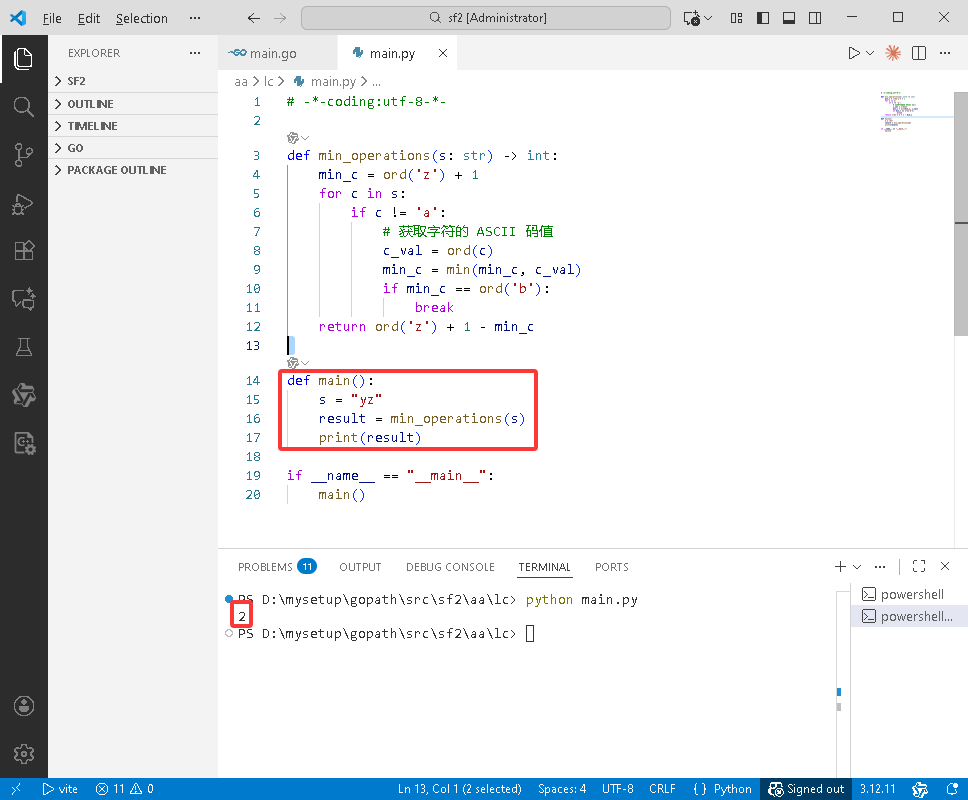Switch to the PORTS panel tab
The height and width of the screenshot is (800, 968).
pos(612,567)
